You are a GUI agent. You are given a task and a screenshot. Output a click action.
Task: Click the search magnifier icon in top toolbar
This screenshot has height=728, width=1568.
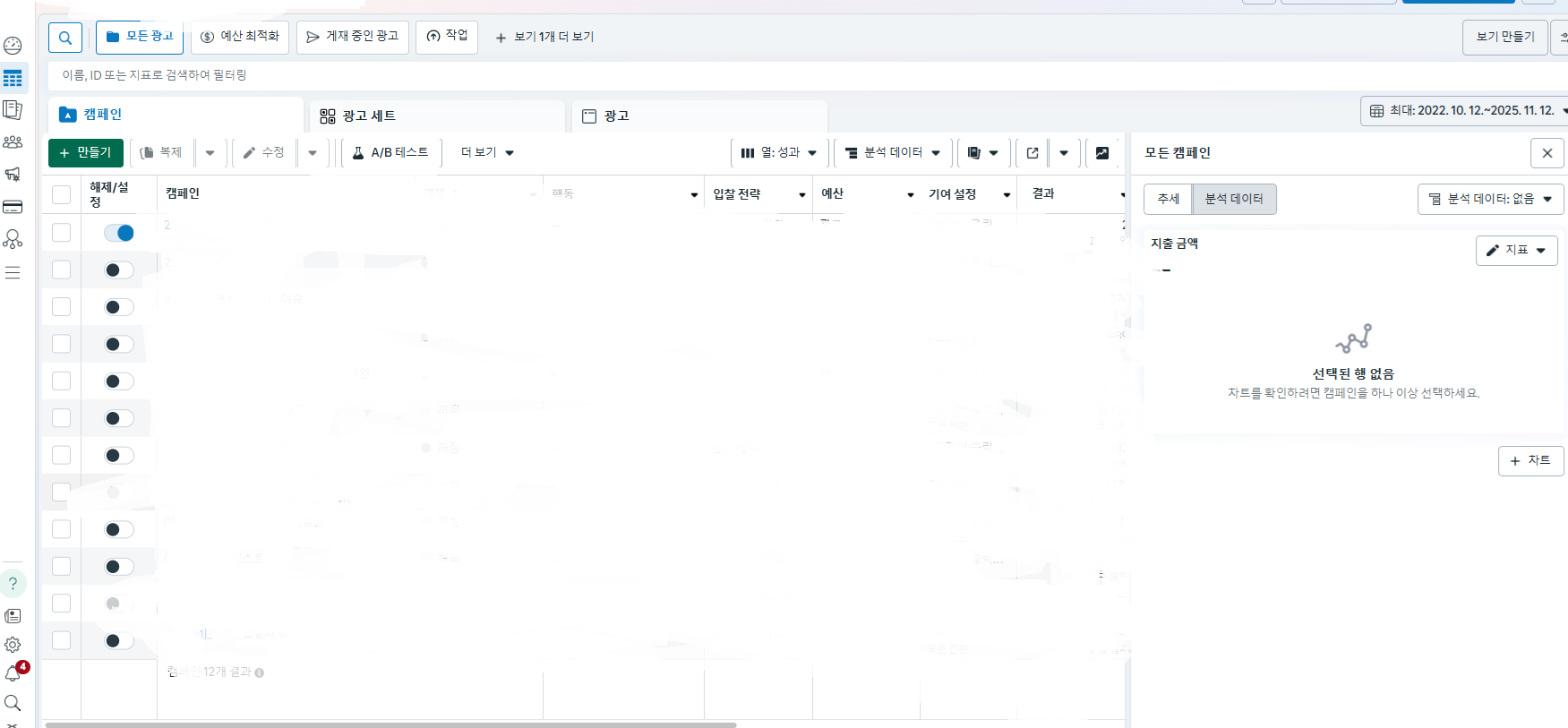coord(65,38)
